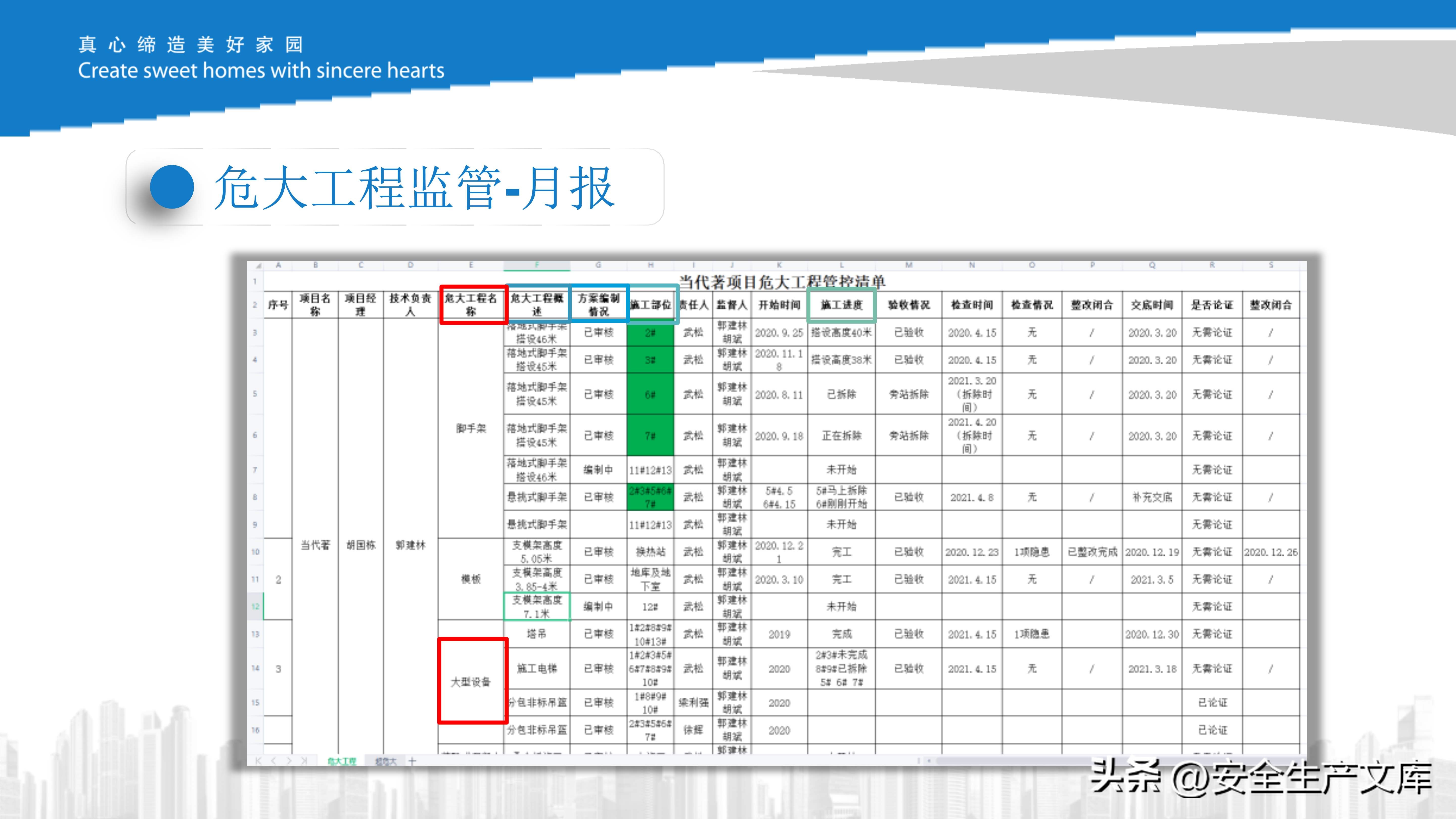The height and width of the screenshot is (819, 1456).
Task: Select the 支模架高度7.1米 cell
Action: tap(537, 606)
